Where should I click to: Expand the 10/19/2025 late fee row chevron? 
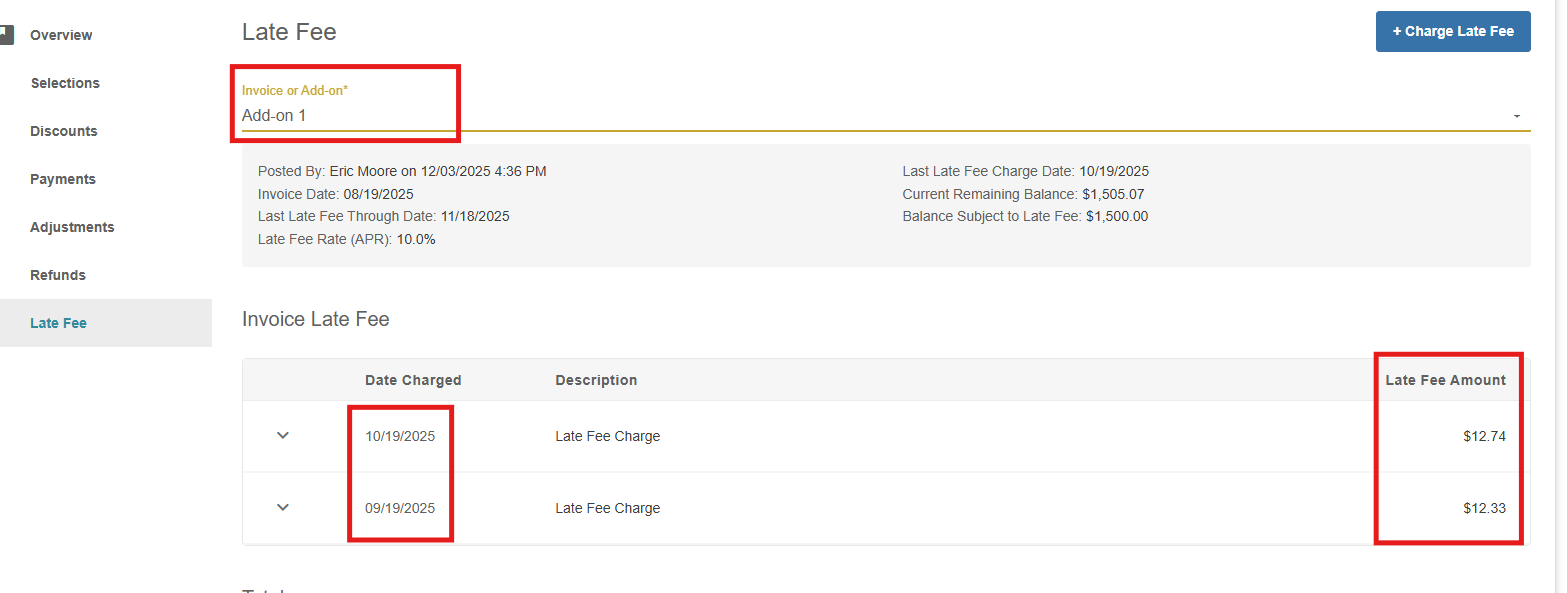[283, 436]
